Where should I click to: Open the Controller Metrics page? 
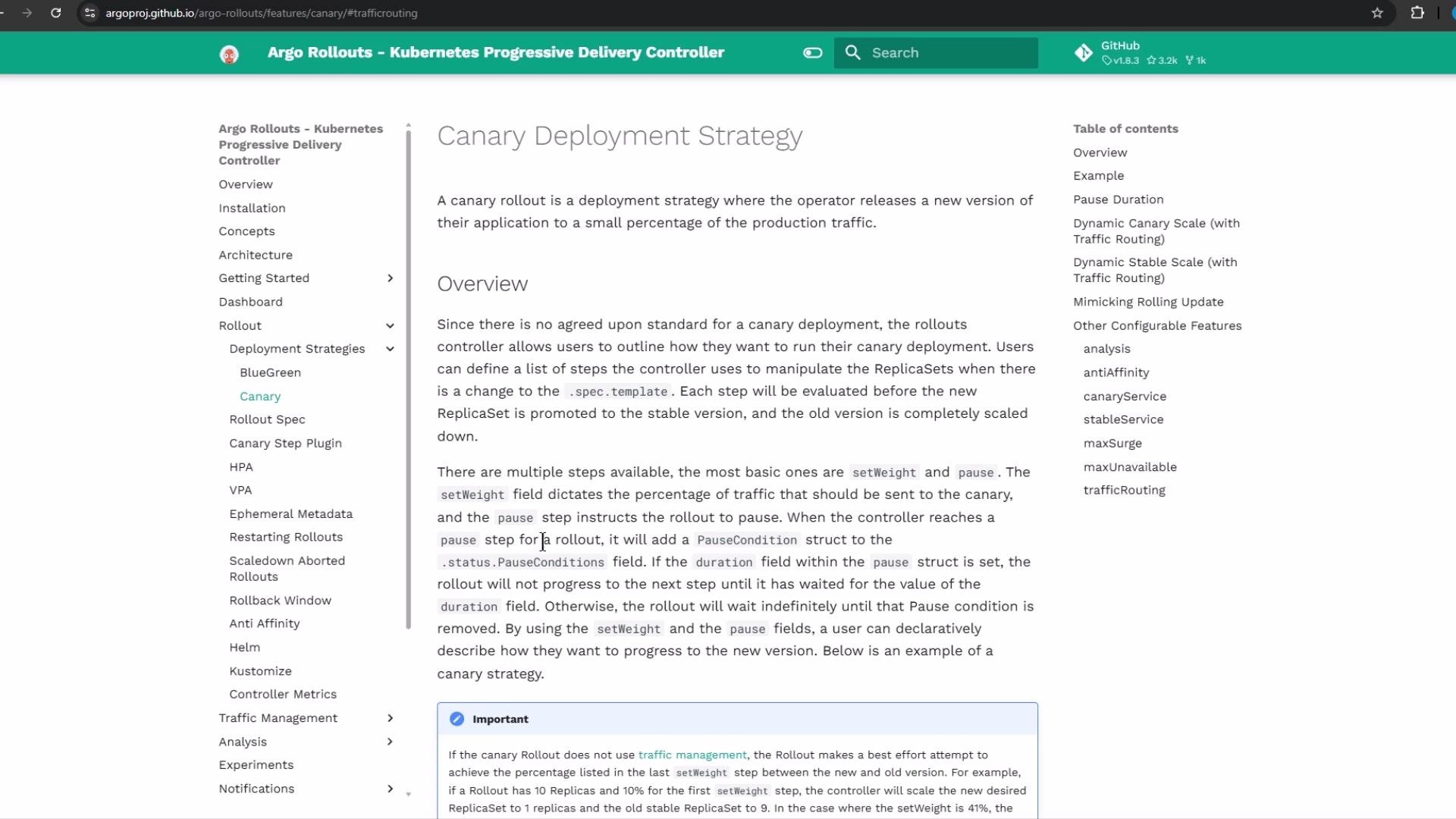[283, 694]
